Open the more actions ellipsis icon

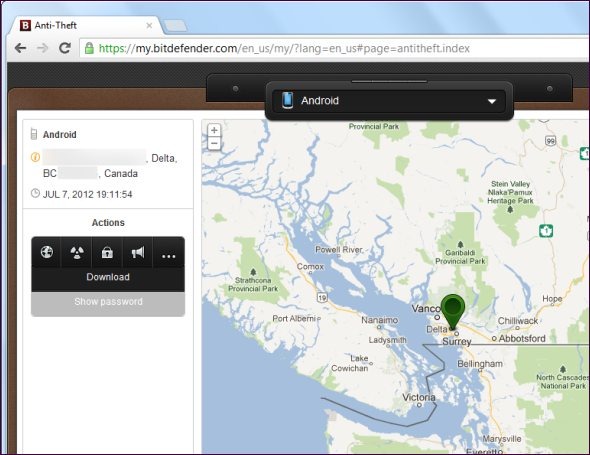pyautogui.click(x=168, y=256)
